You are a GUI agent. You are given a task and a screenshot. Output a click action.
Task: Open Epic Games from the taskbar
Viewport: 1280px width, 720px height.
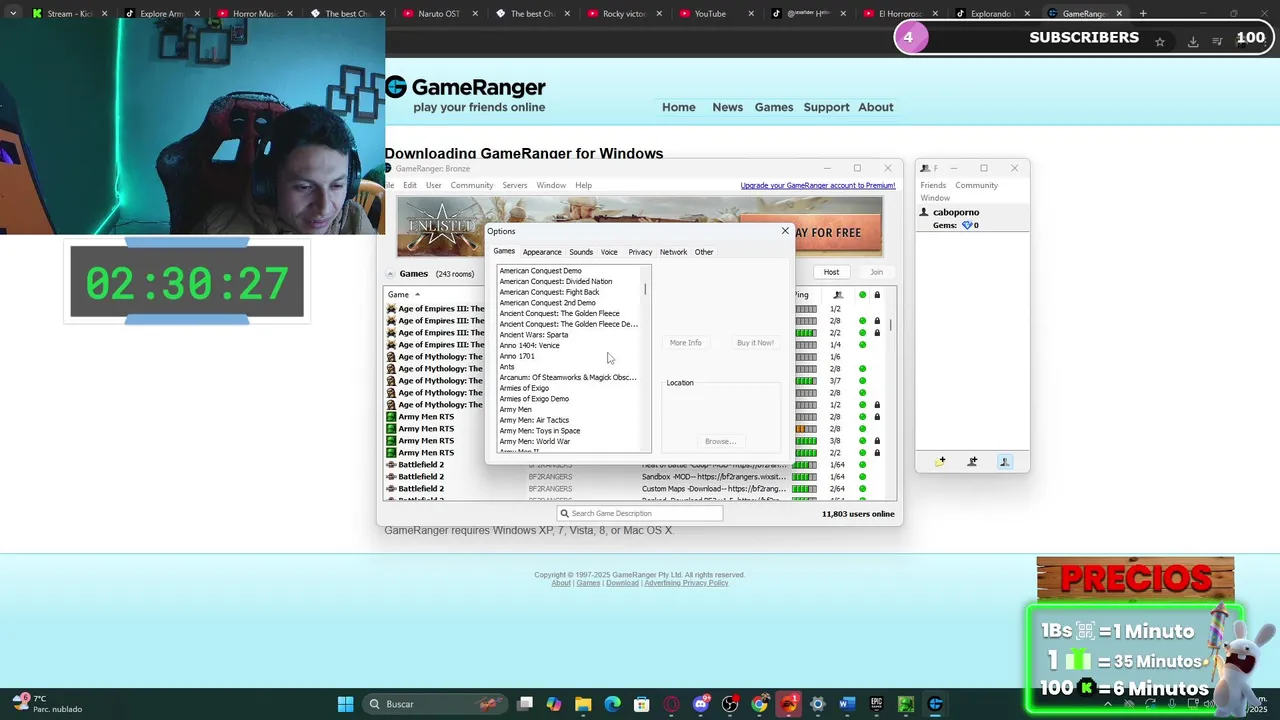(876, 704)
